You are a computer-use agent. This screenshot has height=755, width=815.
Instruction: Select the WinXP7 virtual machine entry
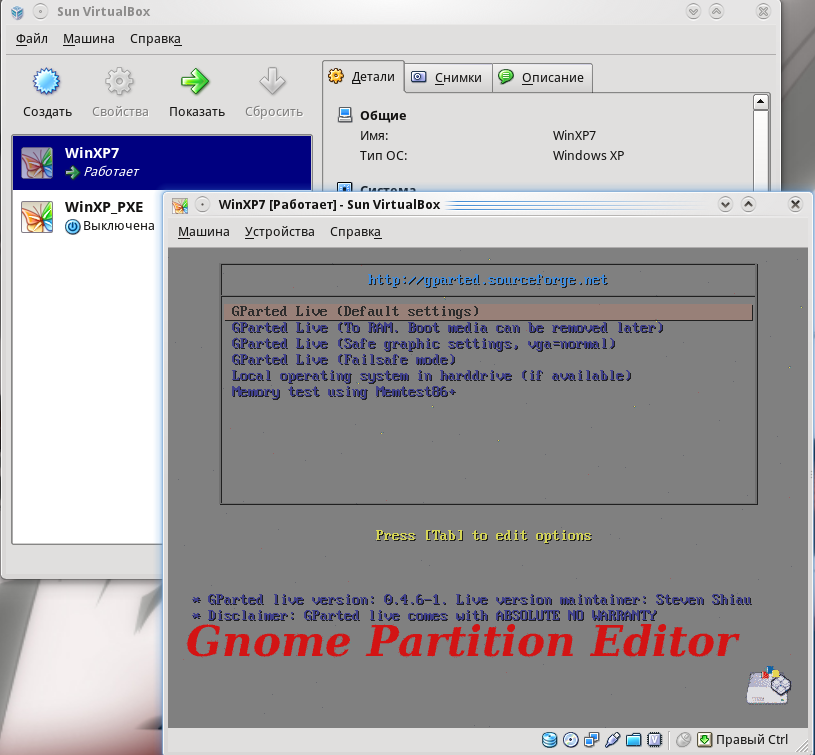click(x=162, y=163)
